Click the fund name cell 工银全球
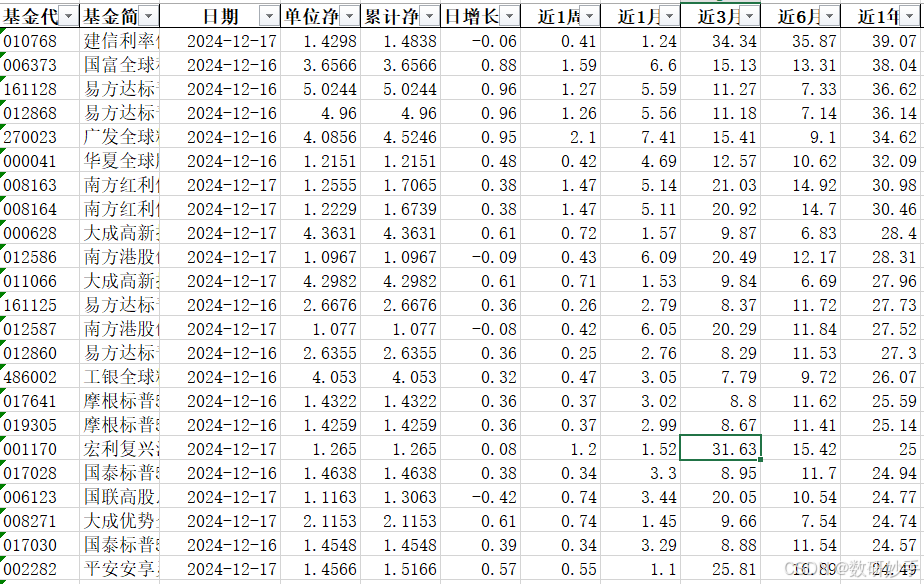Viewport: 924px width, 584px height. 120,377
